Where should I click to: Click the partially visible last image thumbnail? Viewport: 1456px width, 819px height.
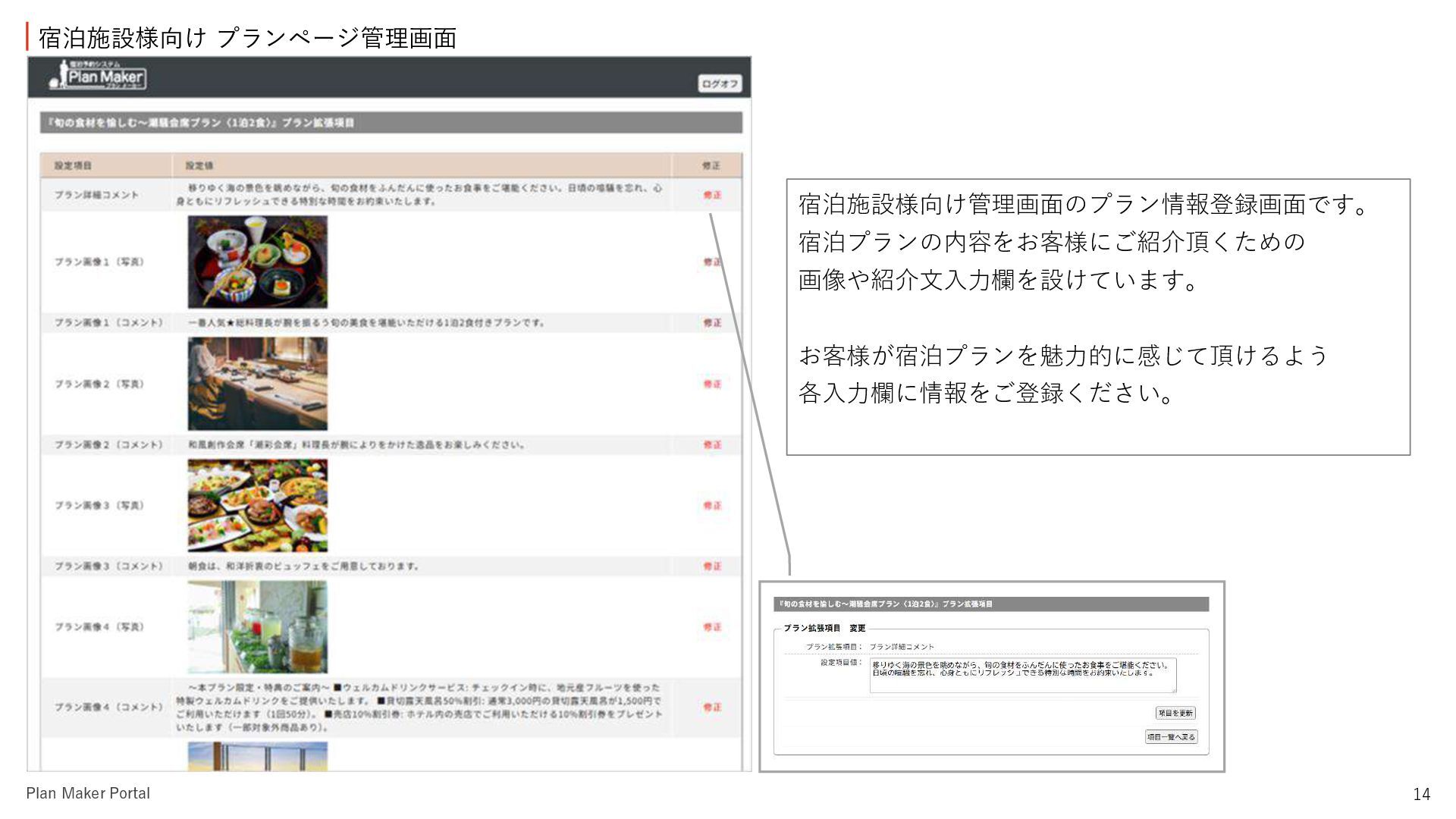[x=258, y=756]
